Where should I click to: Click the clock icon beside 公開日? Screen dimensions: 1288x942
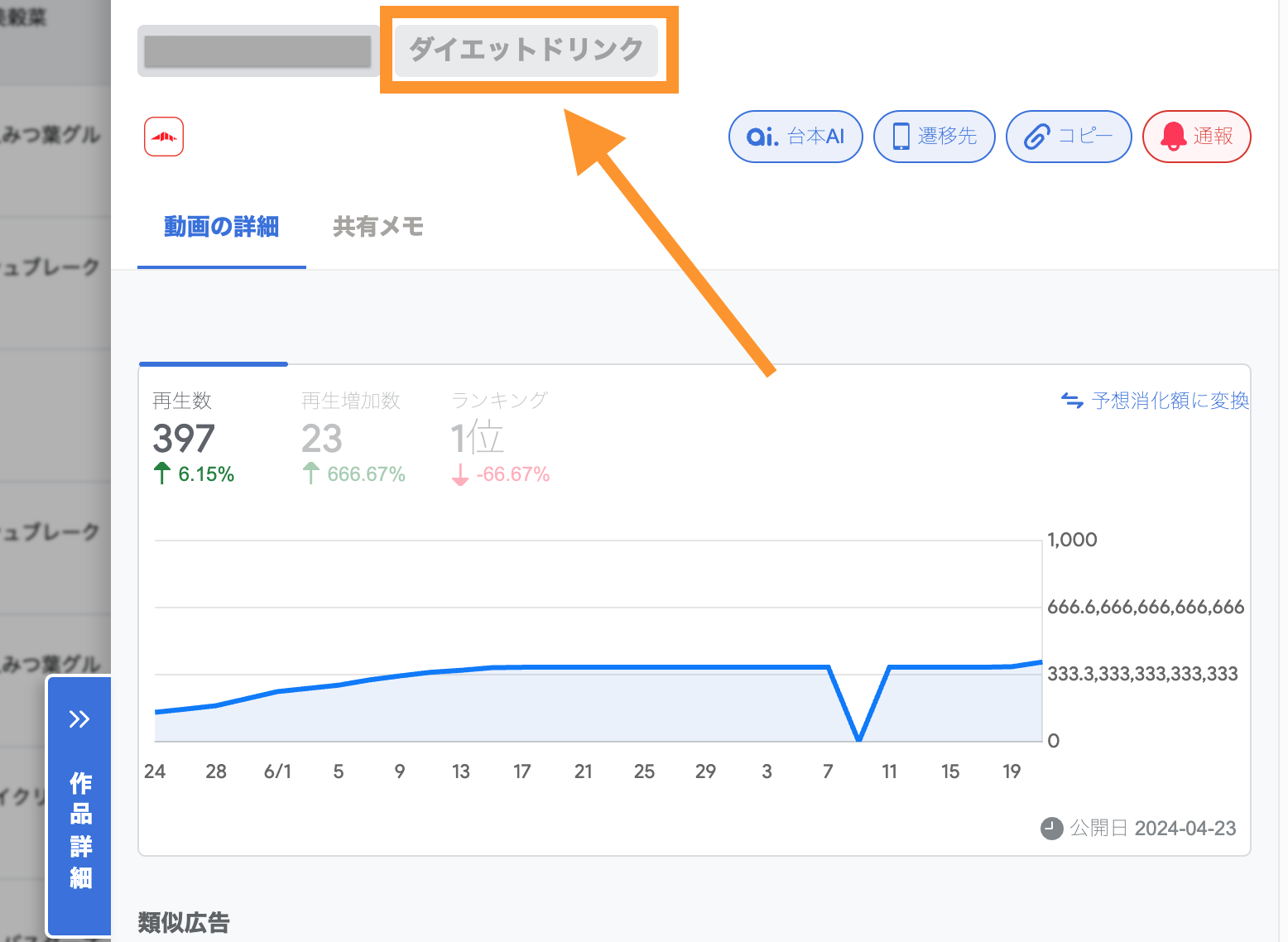click(1051, 828)
